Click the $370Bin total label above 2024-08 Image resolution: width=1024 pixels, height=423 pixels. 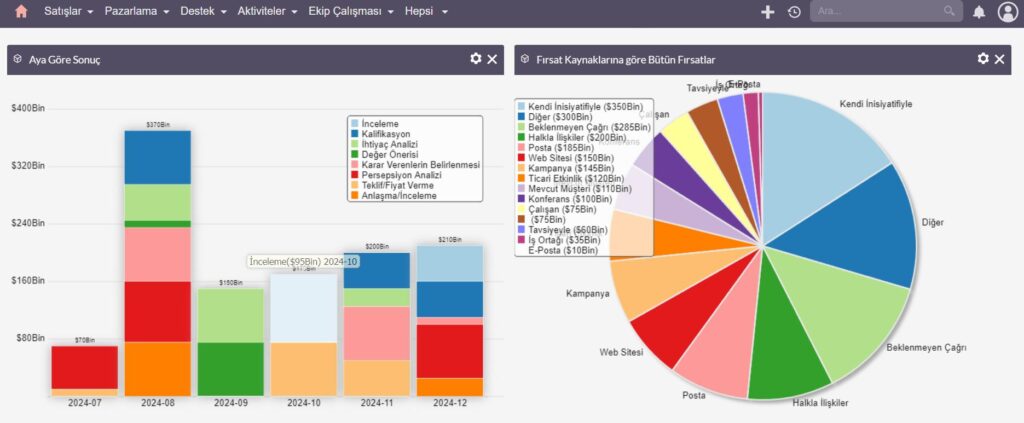[x=158, y=125]
